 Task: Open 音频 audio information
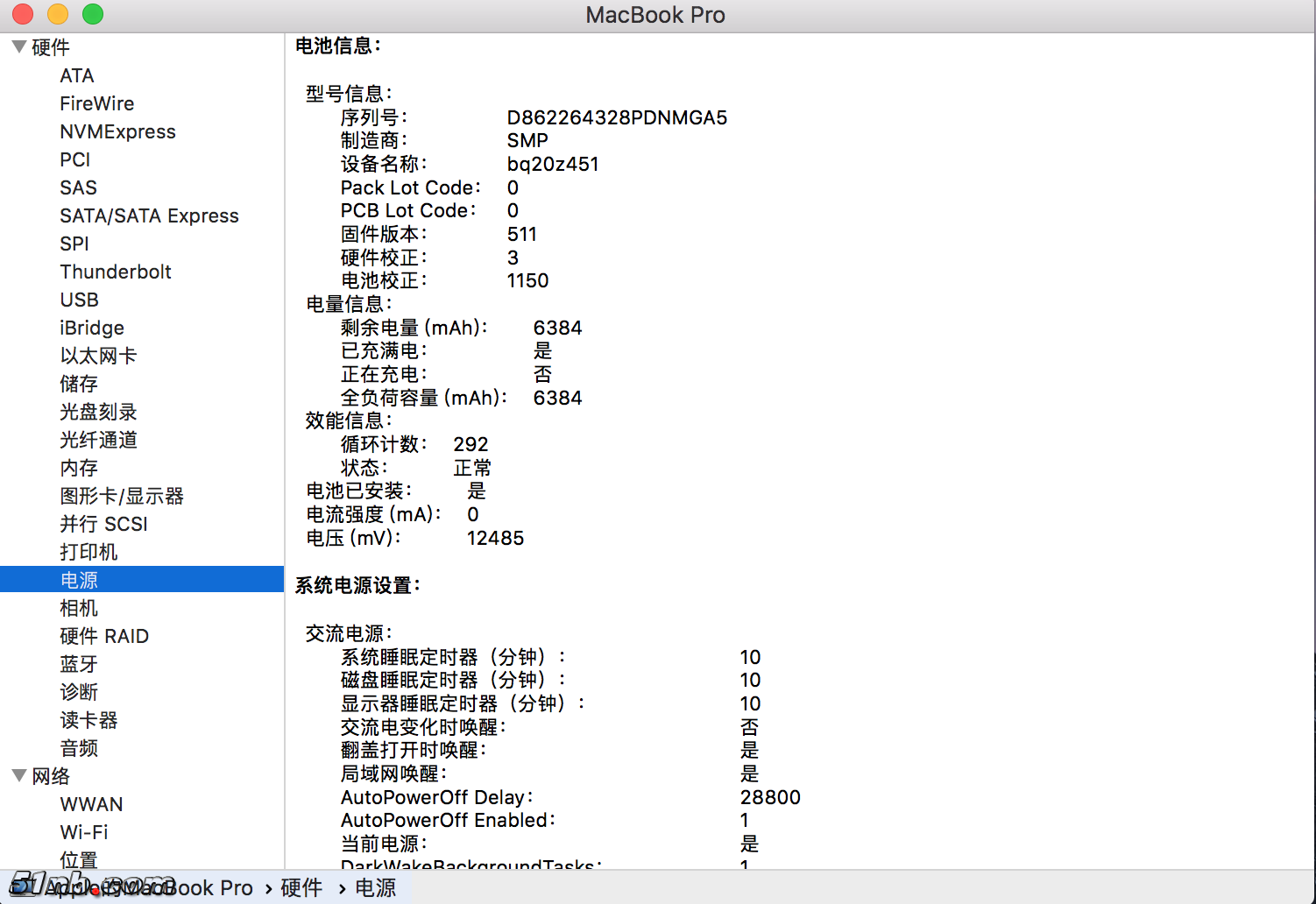point(79,747)
